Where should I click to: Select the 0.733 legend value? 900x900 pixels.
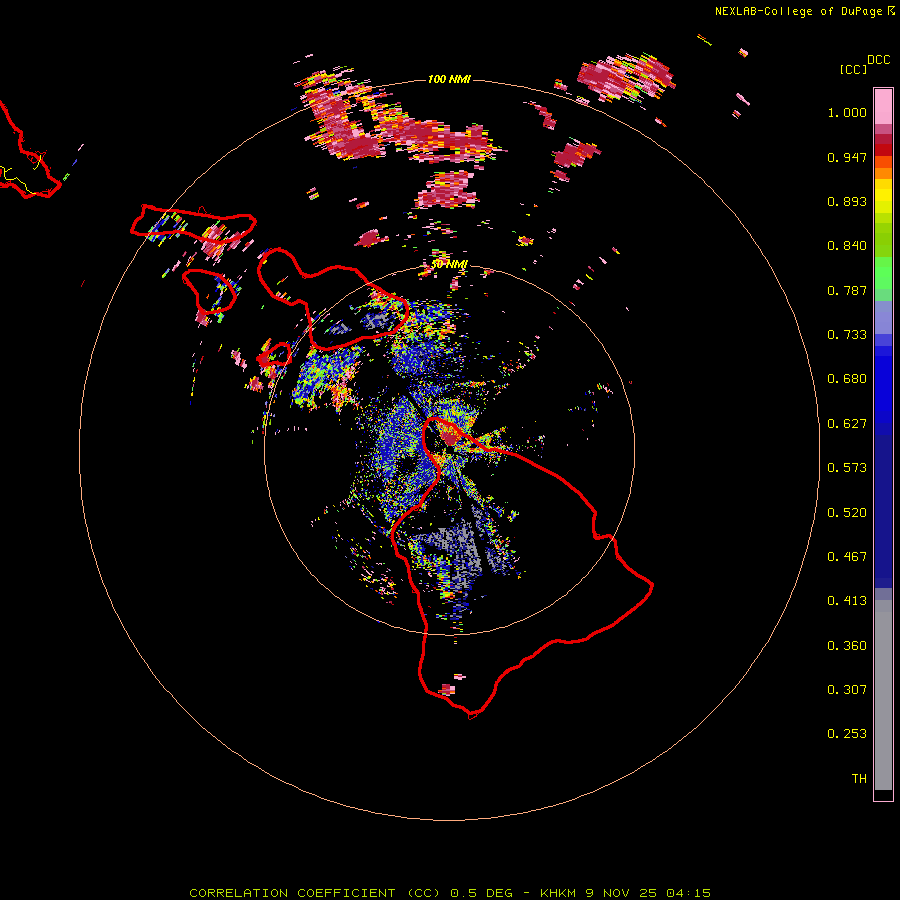[x=847, y=335]
